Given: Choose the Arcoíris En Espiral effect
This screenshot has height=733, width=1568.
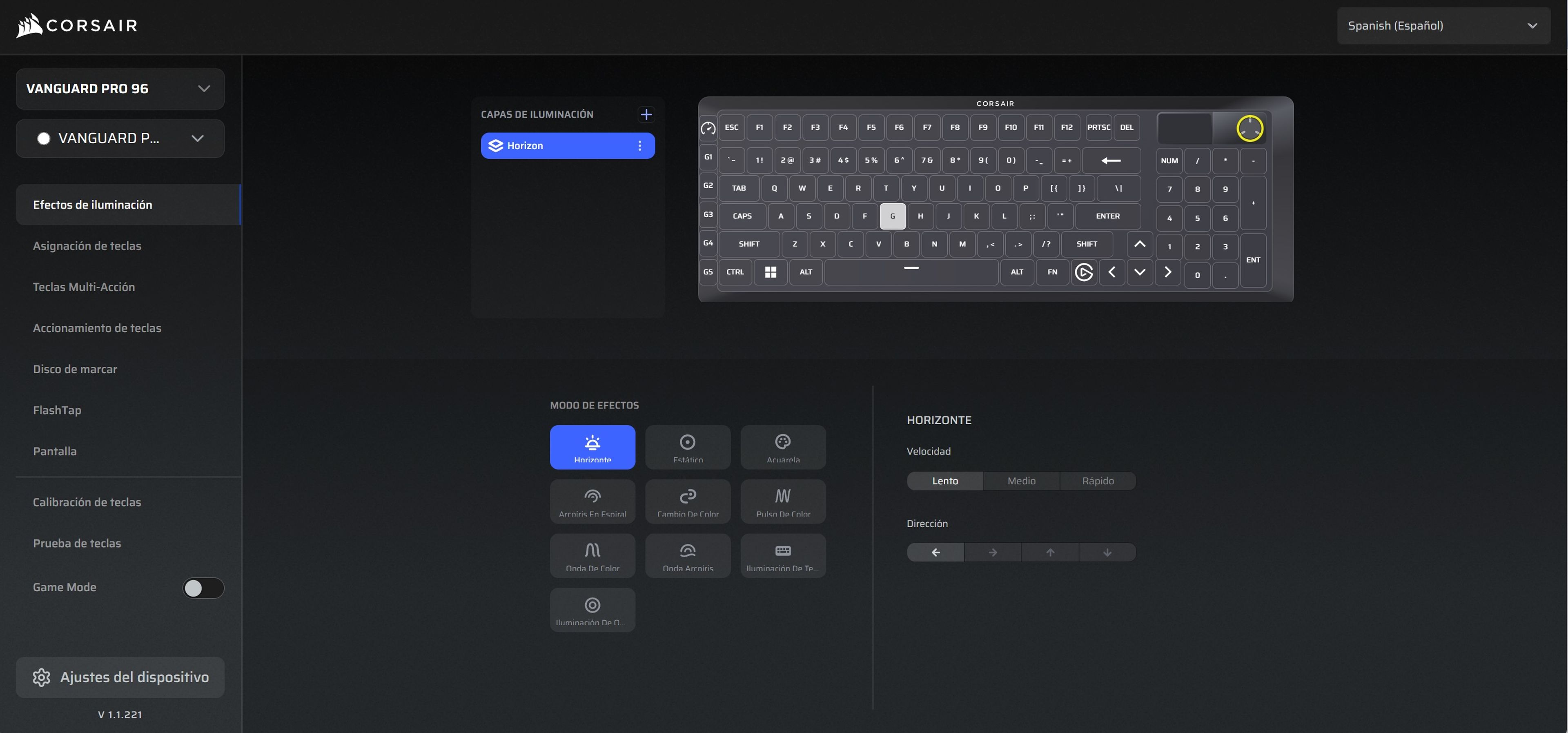Looking at the screenshot, I should click(x=592, y=501).
